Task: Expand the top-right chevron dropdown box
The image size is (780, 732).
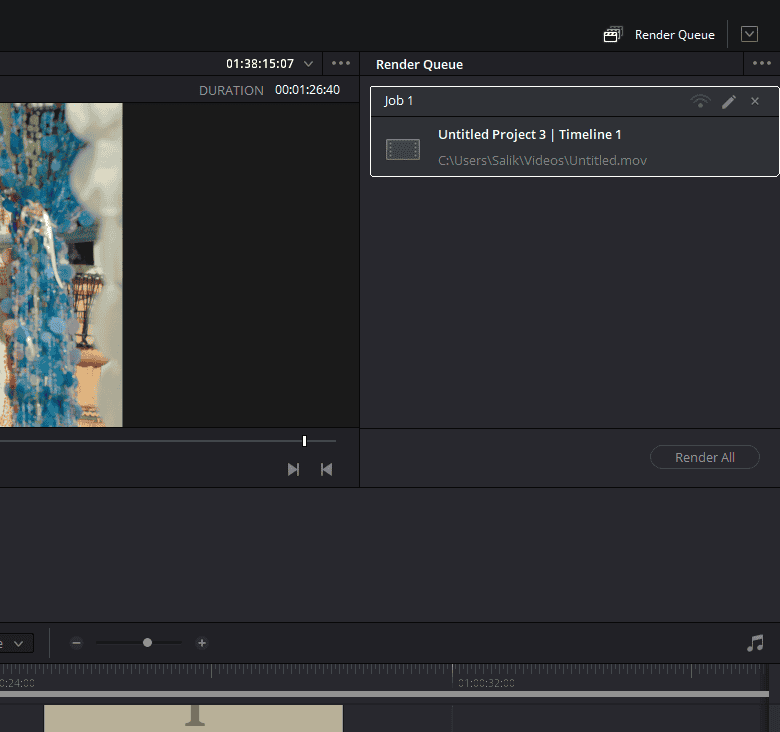Action: coord(749,34)
